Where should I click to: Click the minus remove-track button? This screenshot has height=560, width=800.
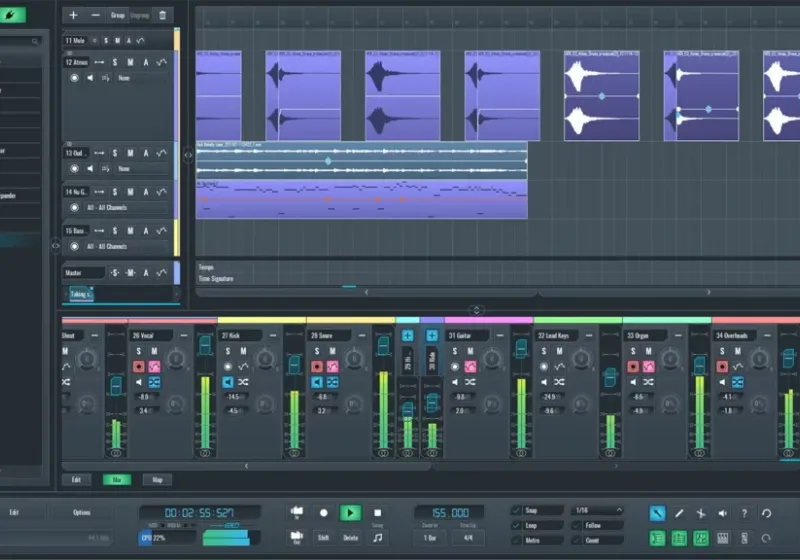tap(95, 15)
